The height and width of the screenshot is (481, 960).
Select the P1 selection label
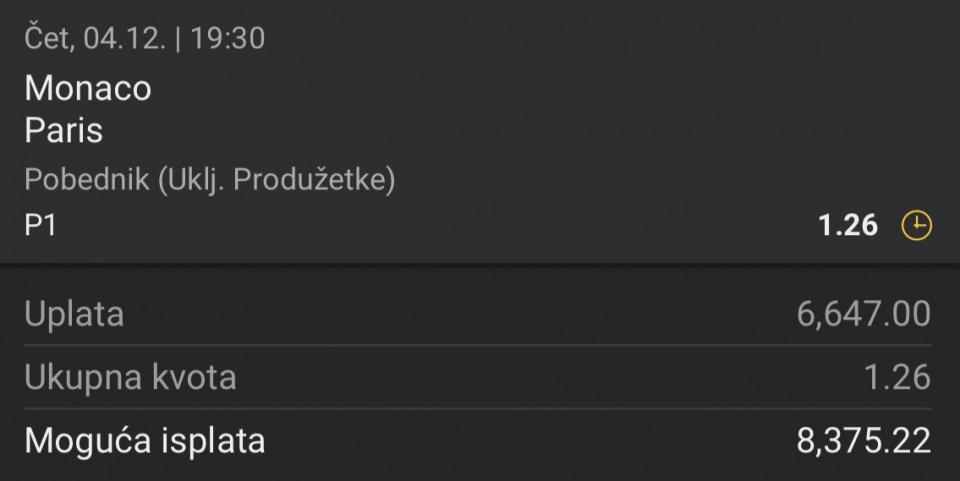coord(41,227)
